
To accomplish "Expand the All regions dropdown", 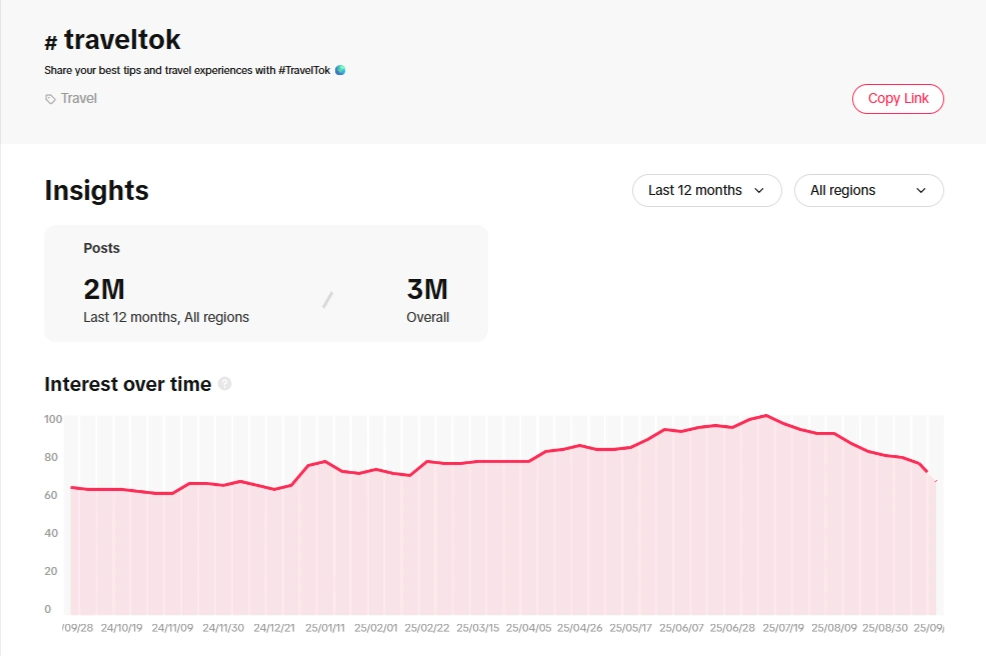I will click(868, 190).
